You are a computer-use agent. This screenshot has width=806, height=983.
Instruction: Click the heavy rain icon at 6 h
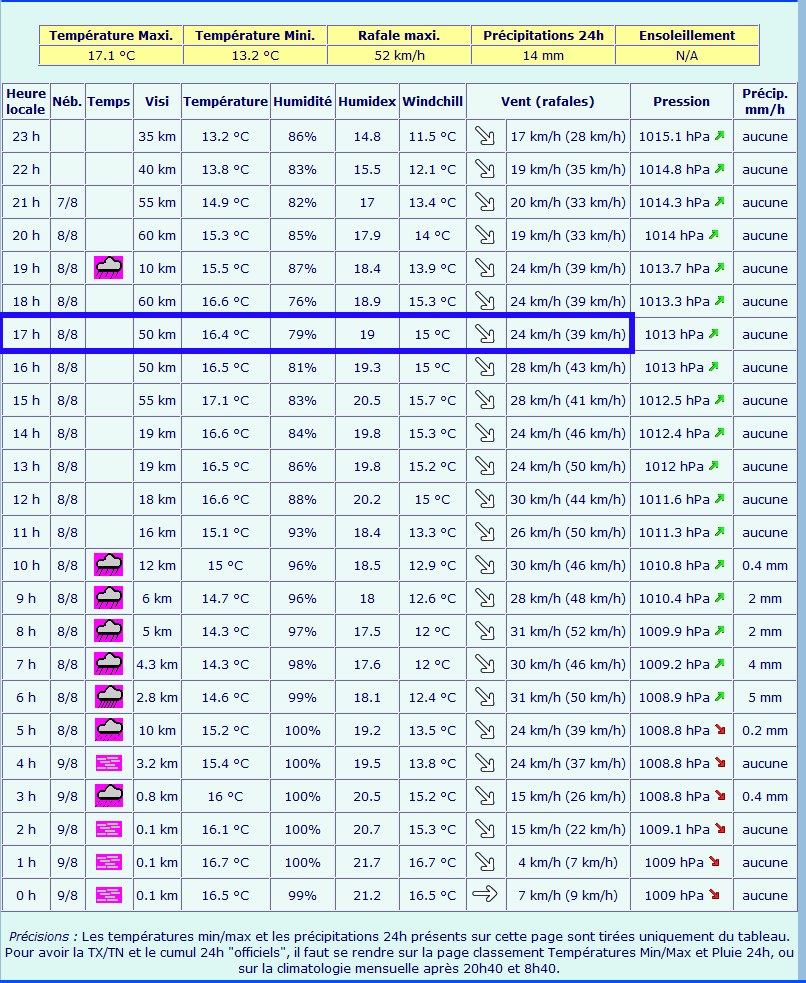[x=108, y=697]
